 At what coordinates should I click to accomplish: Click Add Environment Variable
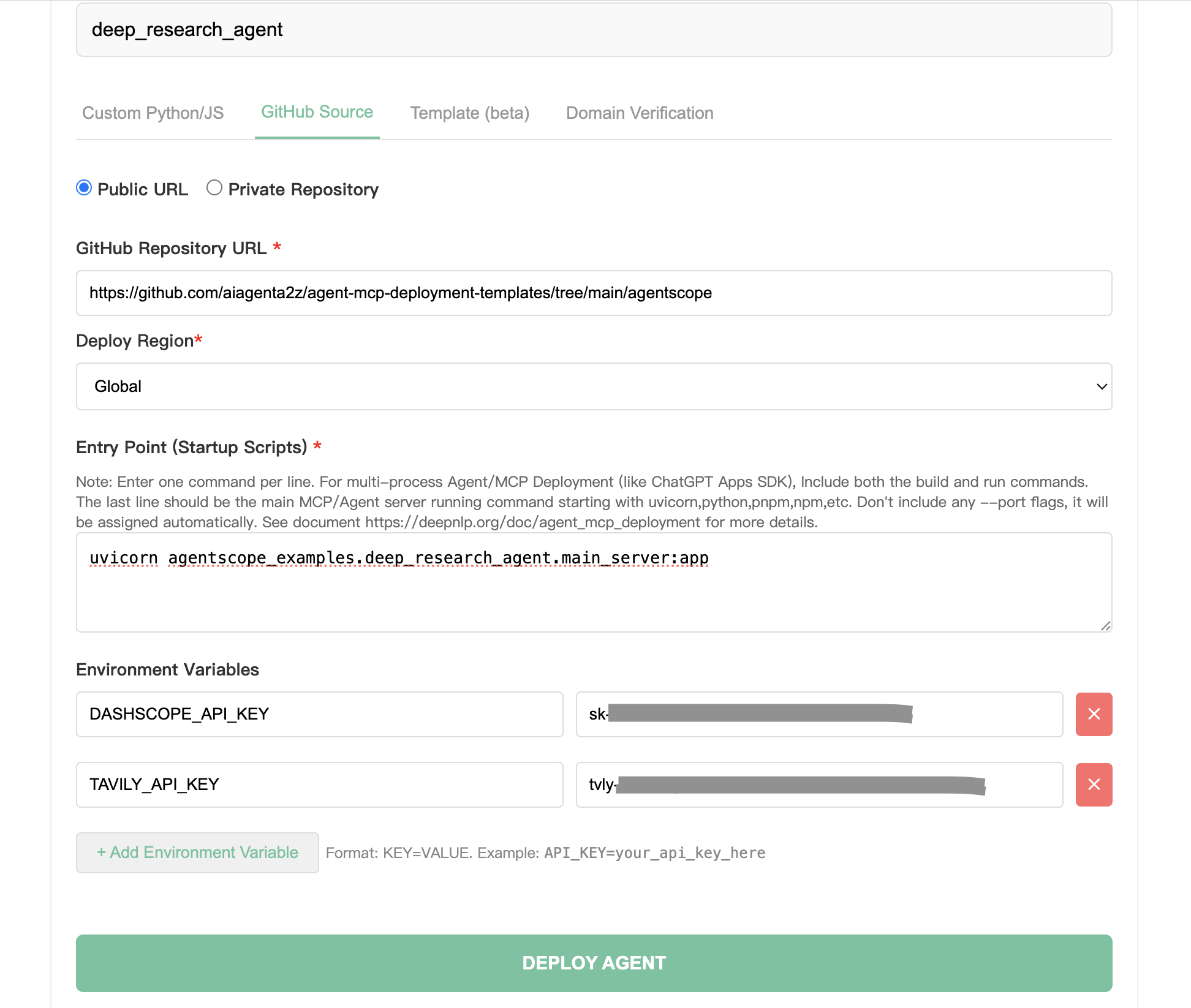[x=197, y=852]
